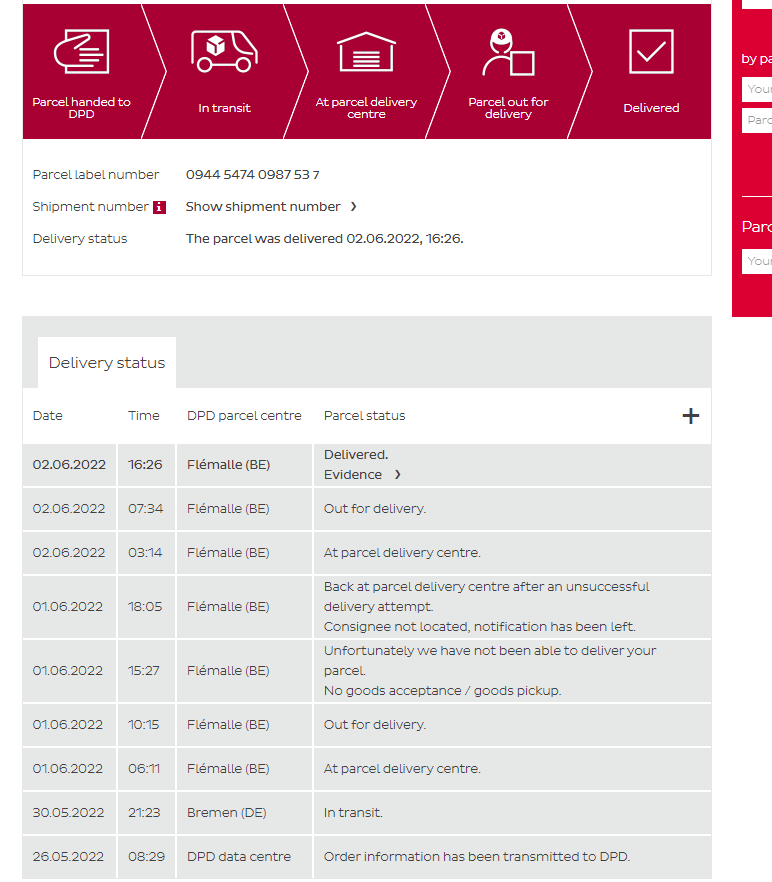
Task: Click the Date column header
Action: click(47, 416)
